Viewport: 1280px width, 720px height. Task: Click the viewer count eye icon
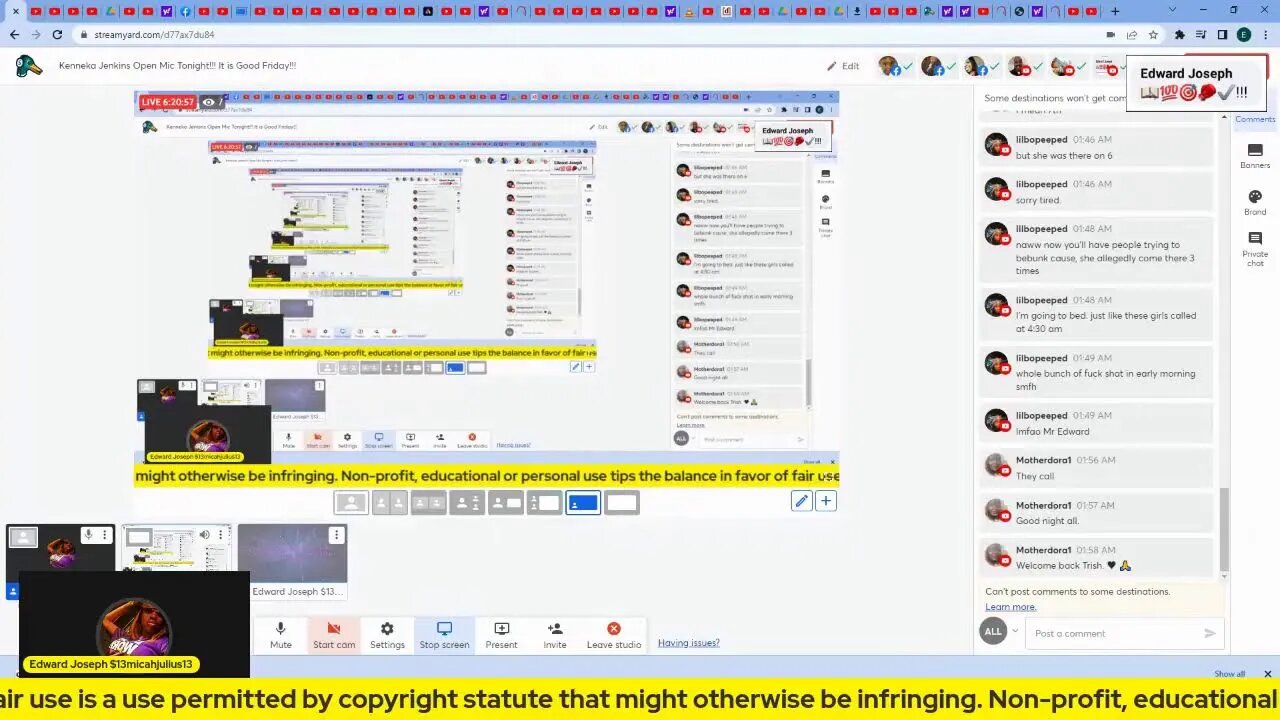[x=208, y=102]
